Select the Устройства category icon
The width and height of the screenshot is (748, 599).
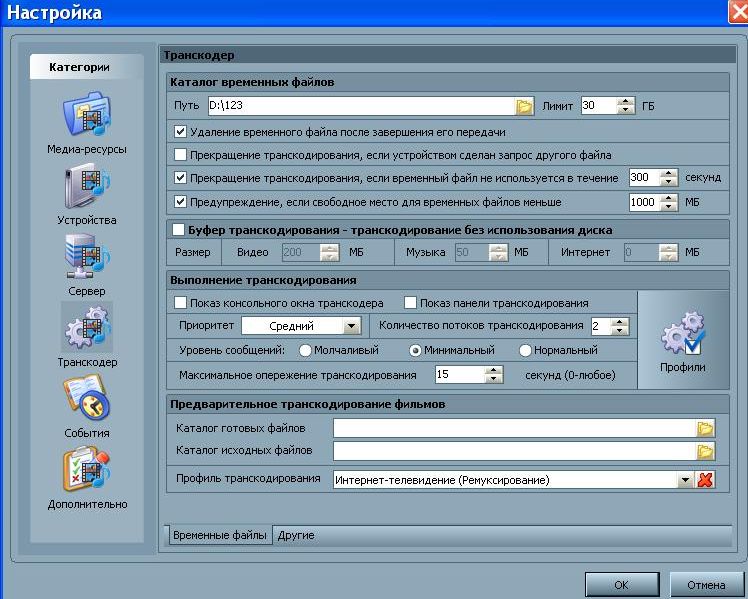(86, 188)
